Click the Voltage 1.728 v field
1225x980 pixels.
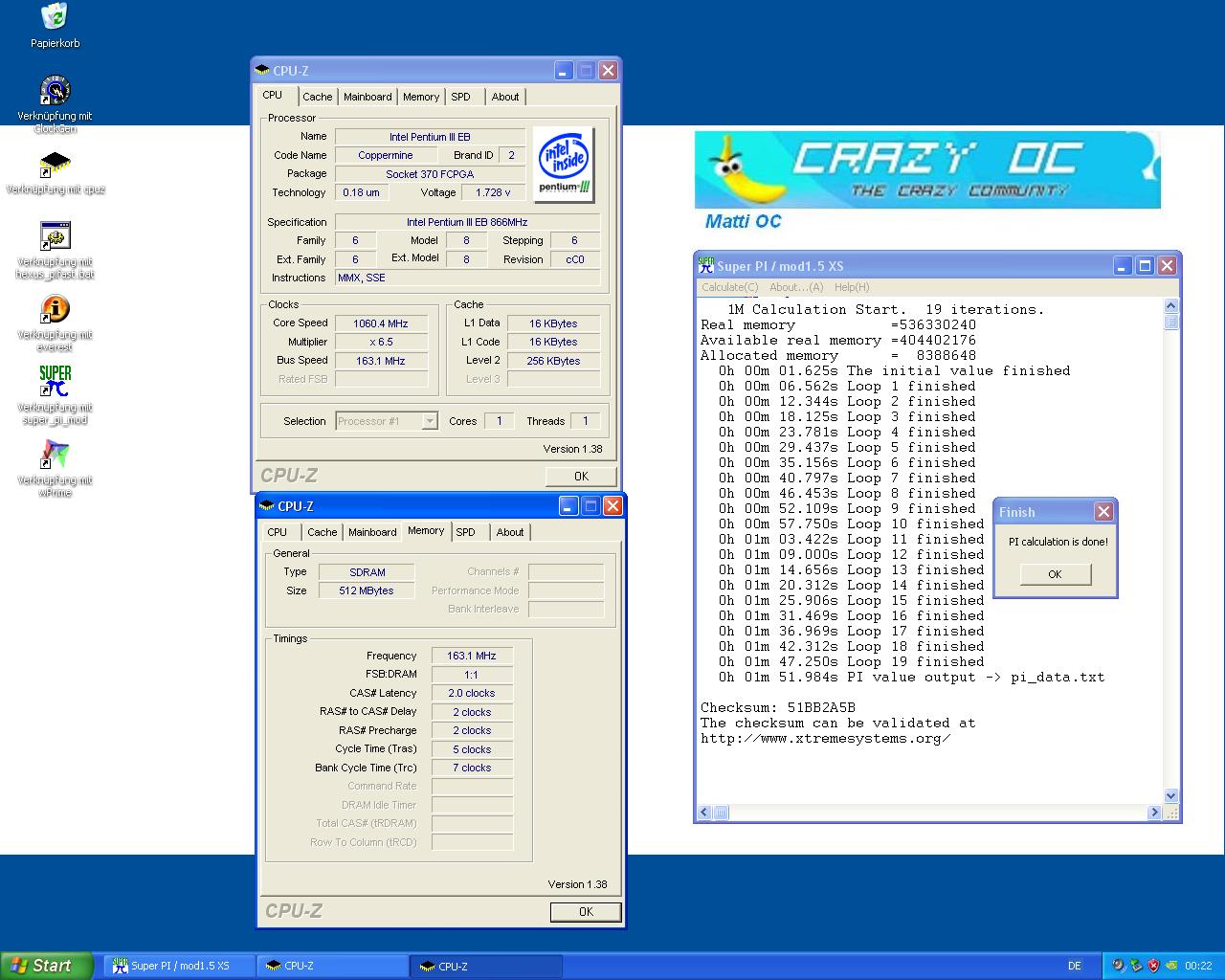493,192
